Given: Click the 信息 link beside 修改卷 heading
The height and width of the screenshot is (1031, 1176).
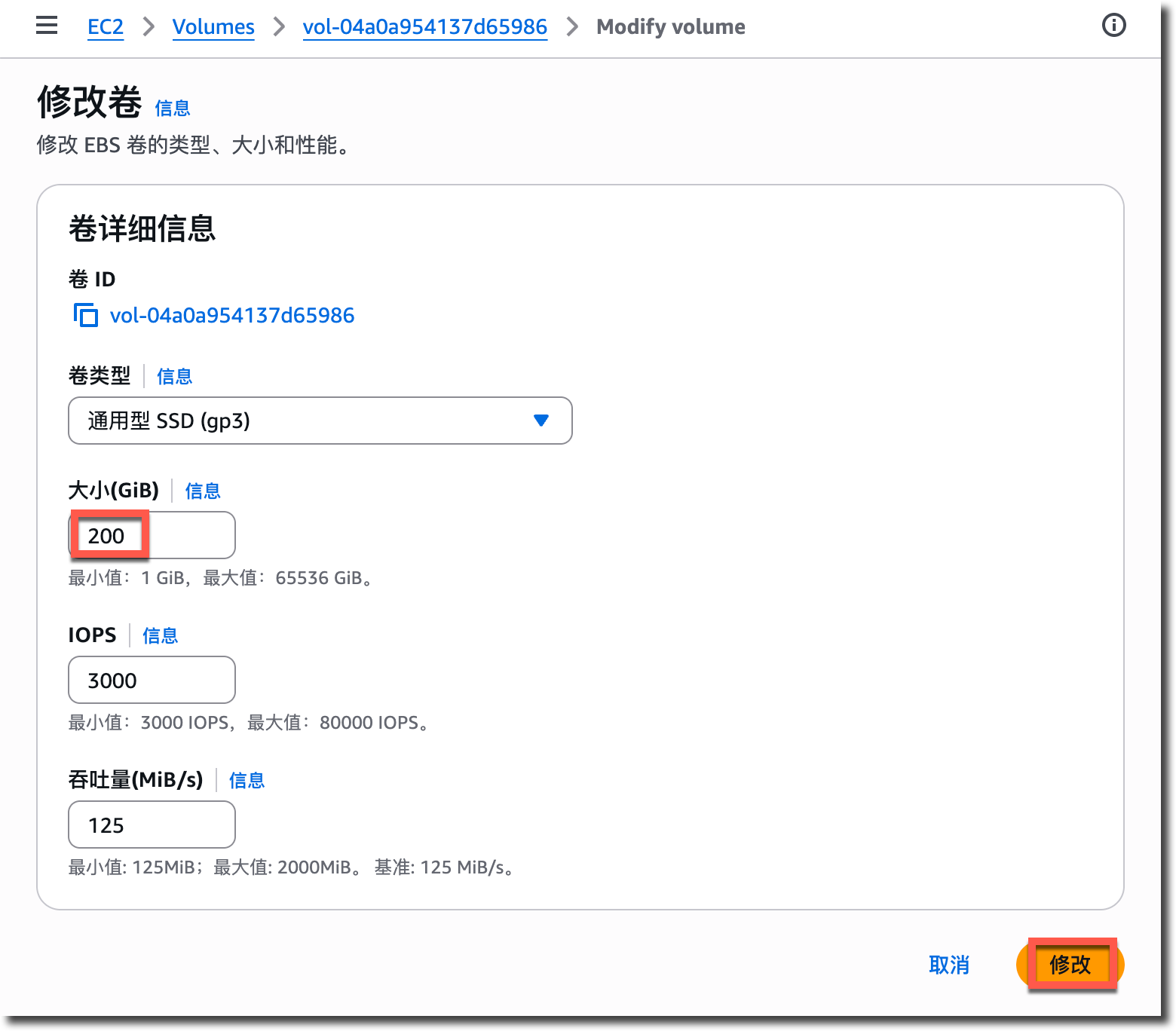Looking at the screenshot, I should tap(172, 109).
